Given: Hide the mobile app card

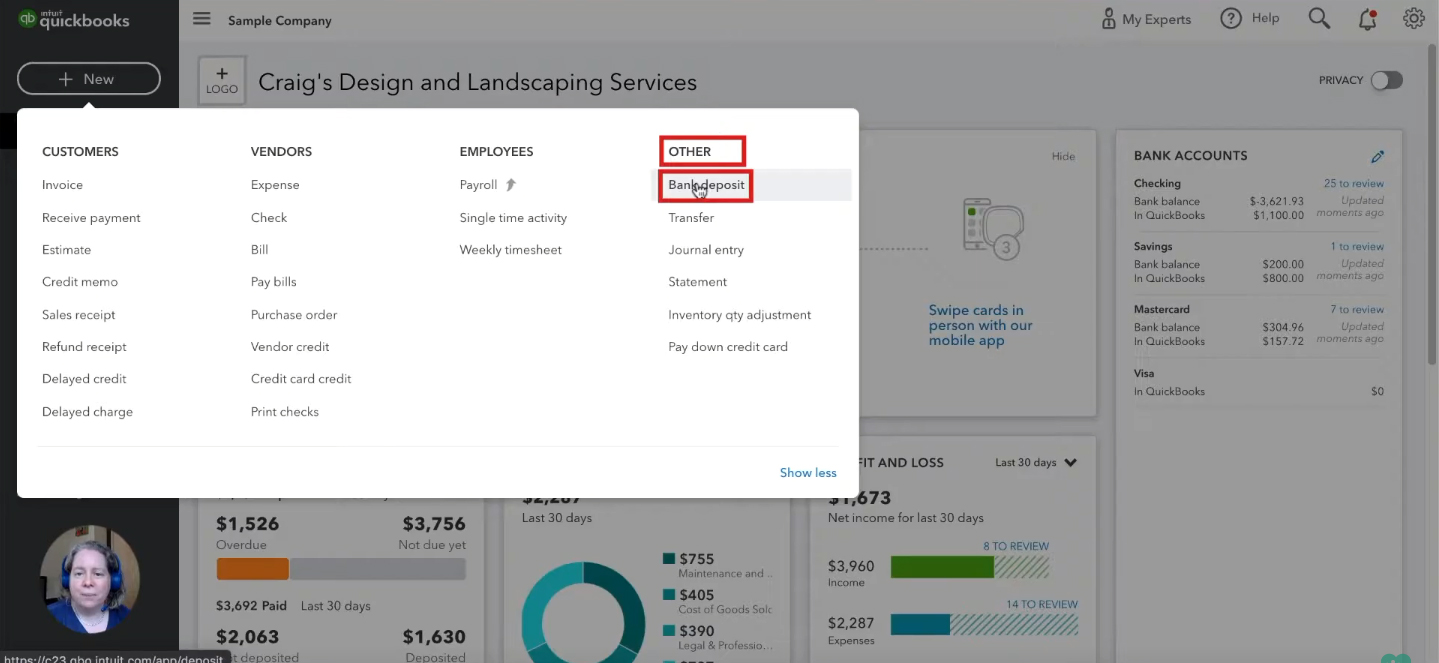Looking at the screenshot, I should tap(1063, 156).
